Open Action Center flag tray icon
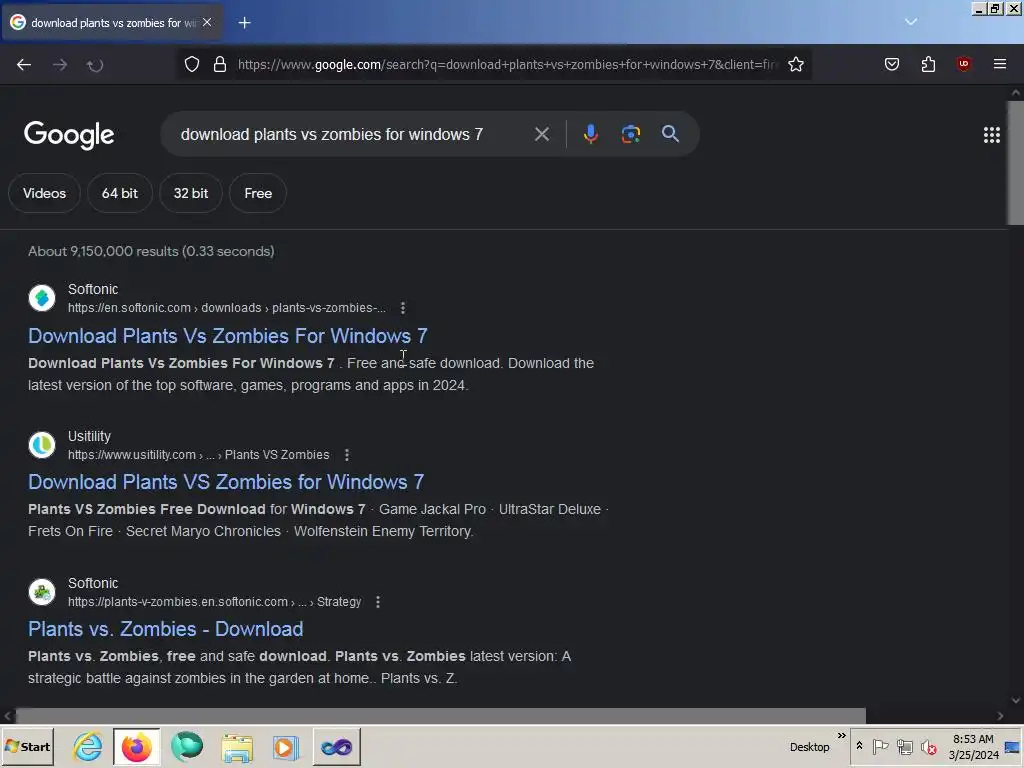 pyautogui.click(x=880, y=746)
